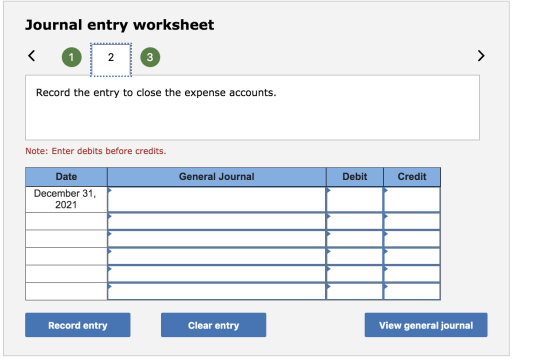Go to next entry using right chevron
560x360 pixels.
(x=481, y=56)
